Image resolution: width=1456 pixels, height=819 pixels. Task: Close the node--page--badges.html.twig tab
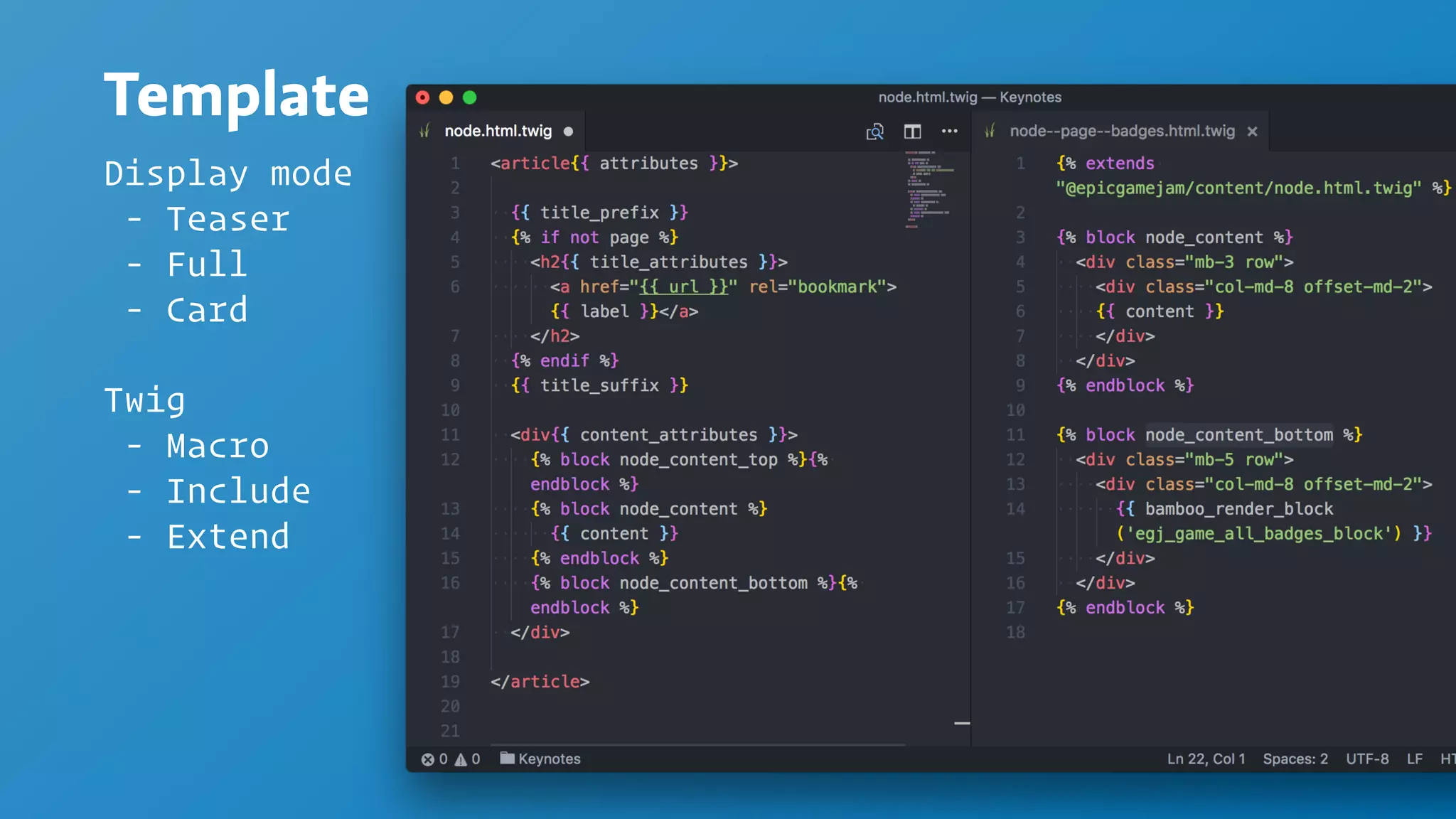(1253, 132)
